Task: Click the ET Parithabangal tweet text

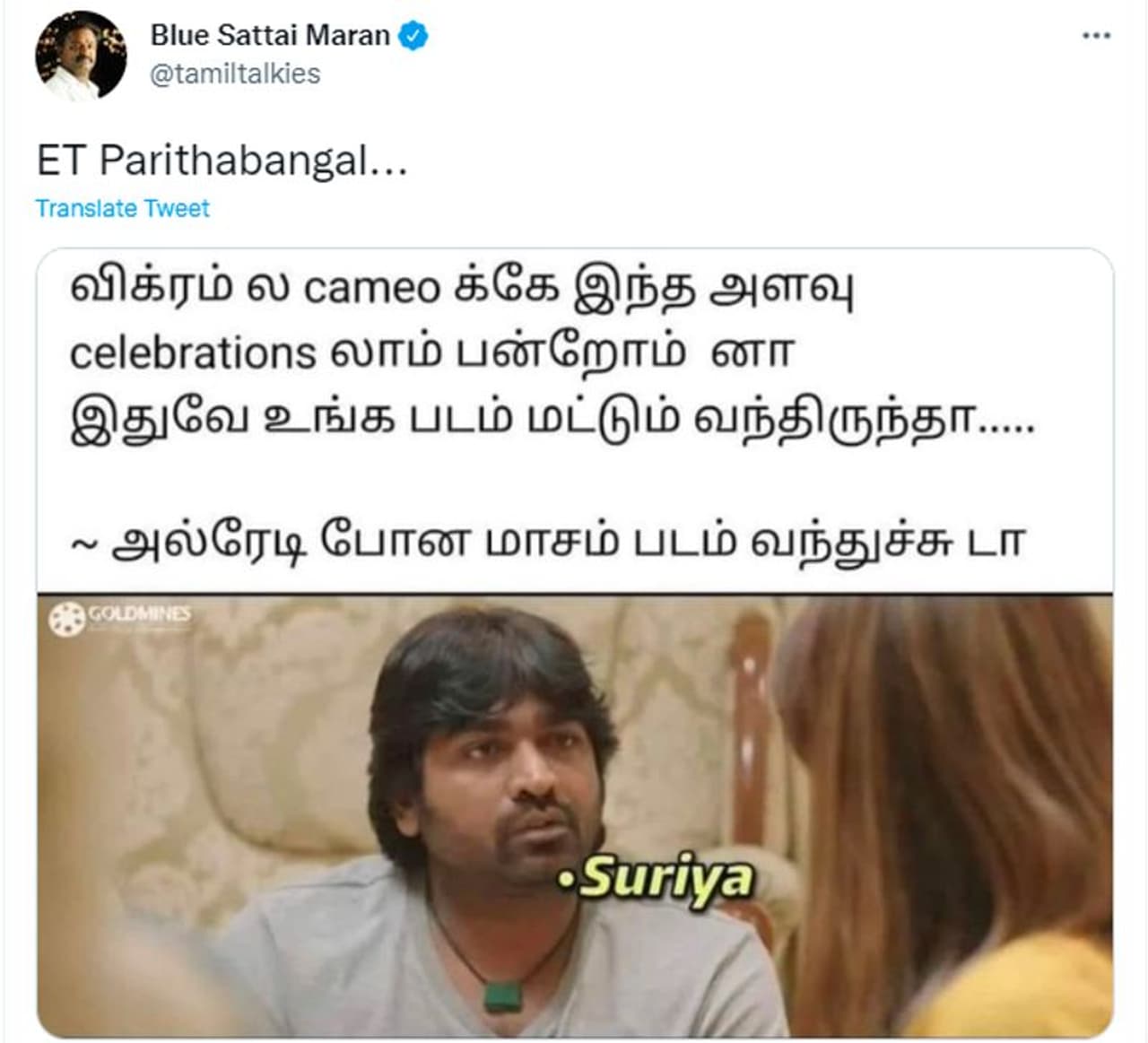Action: click(x=222, y=161)
